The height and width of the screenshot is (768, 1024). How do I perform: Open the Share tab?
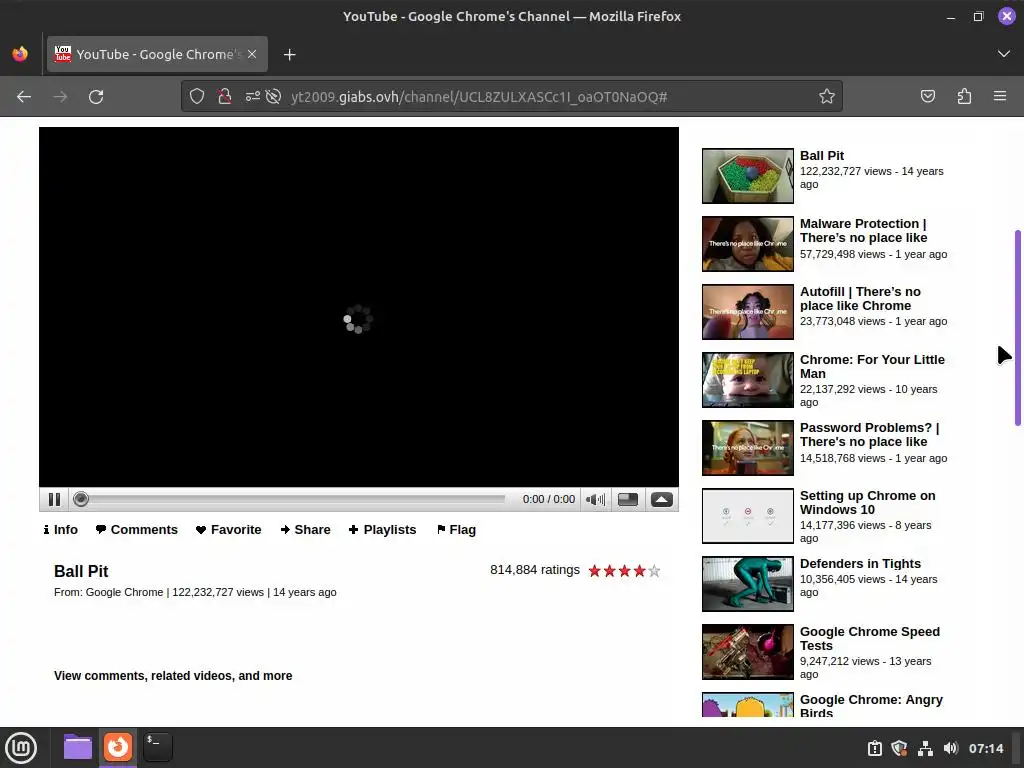point(306,530)
